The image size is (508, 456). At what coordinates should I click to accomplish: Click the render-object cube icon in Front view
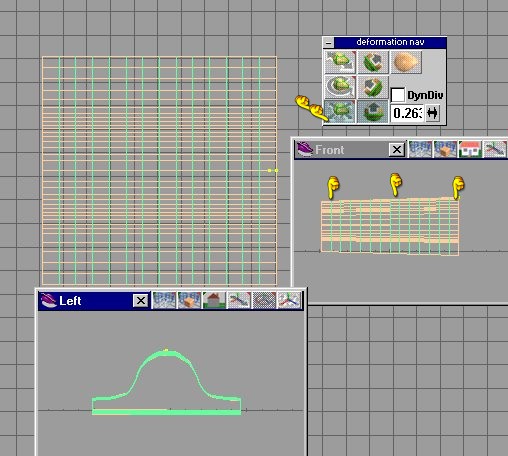[x=445, y=149]
